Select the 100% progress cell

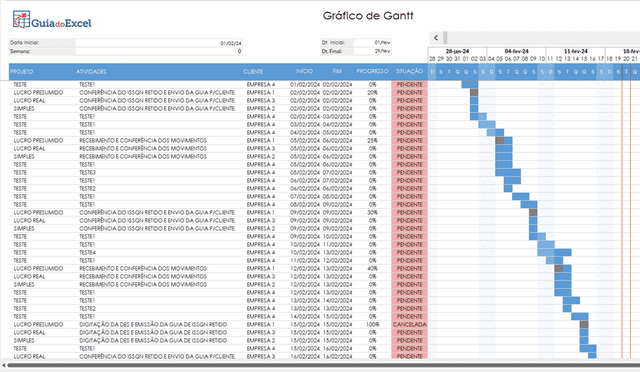(x=372, y=325)
